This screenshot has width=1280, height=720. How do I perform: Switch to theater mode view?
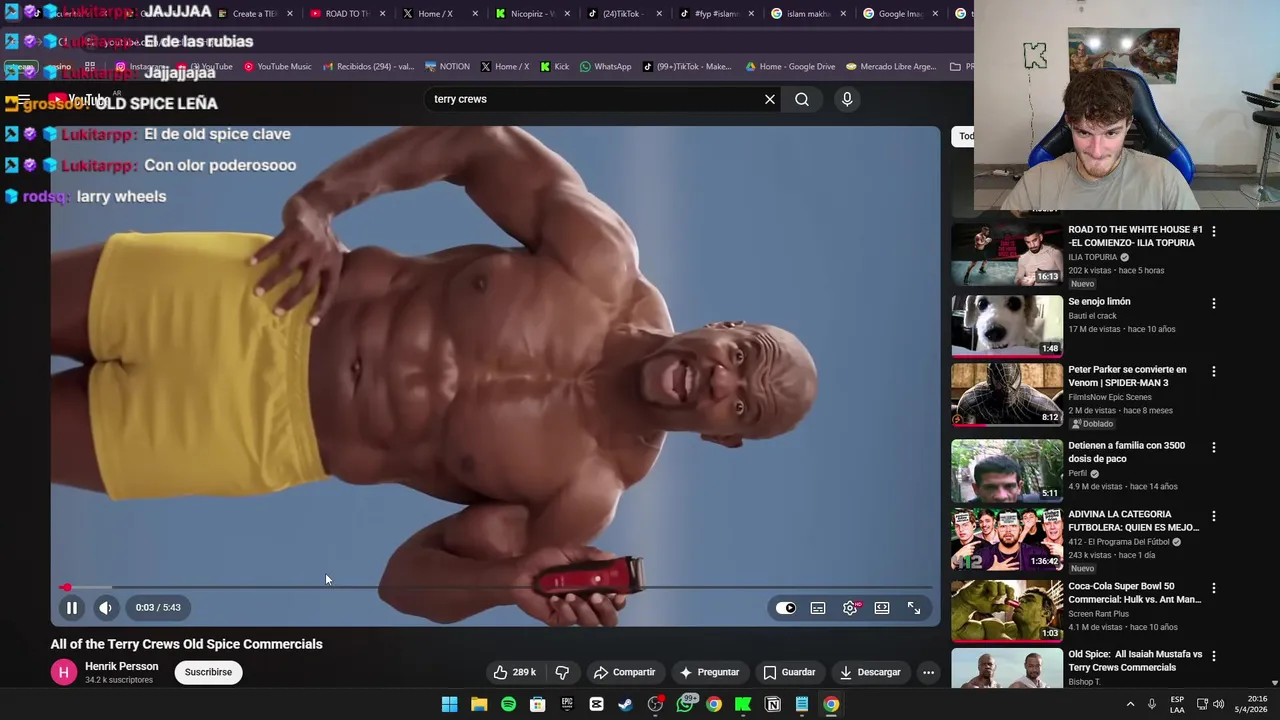pos(882,608)
